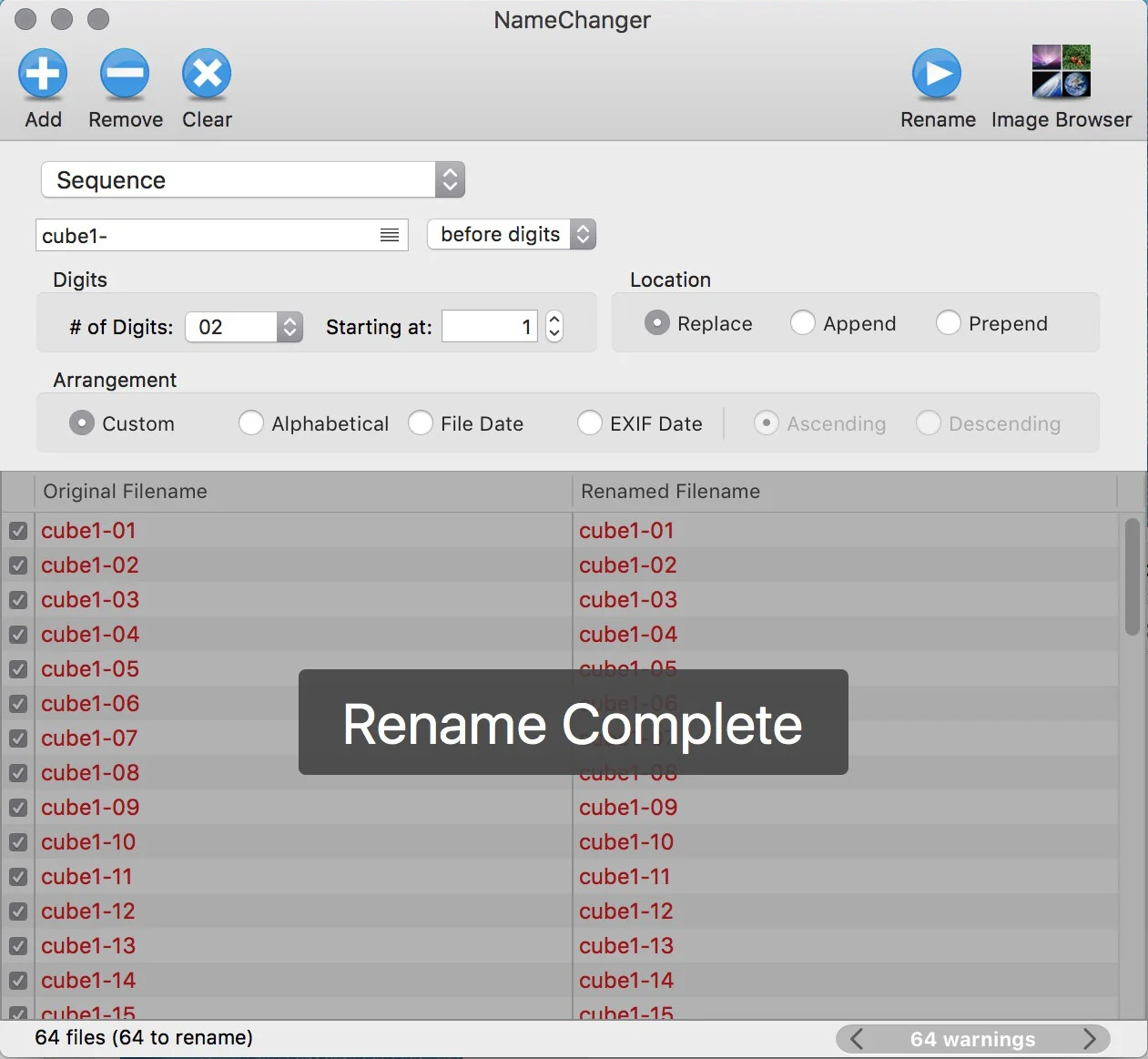1148x1059 pixels.
Task: Uncheck the cube1-07 checkbox
Action: click(x=18, y=738)
